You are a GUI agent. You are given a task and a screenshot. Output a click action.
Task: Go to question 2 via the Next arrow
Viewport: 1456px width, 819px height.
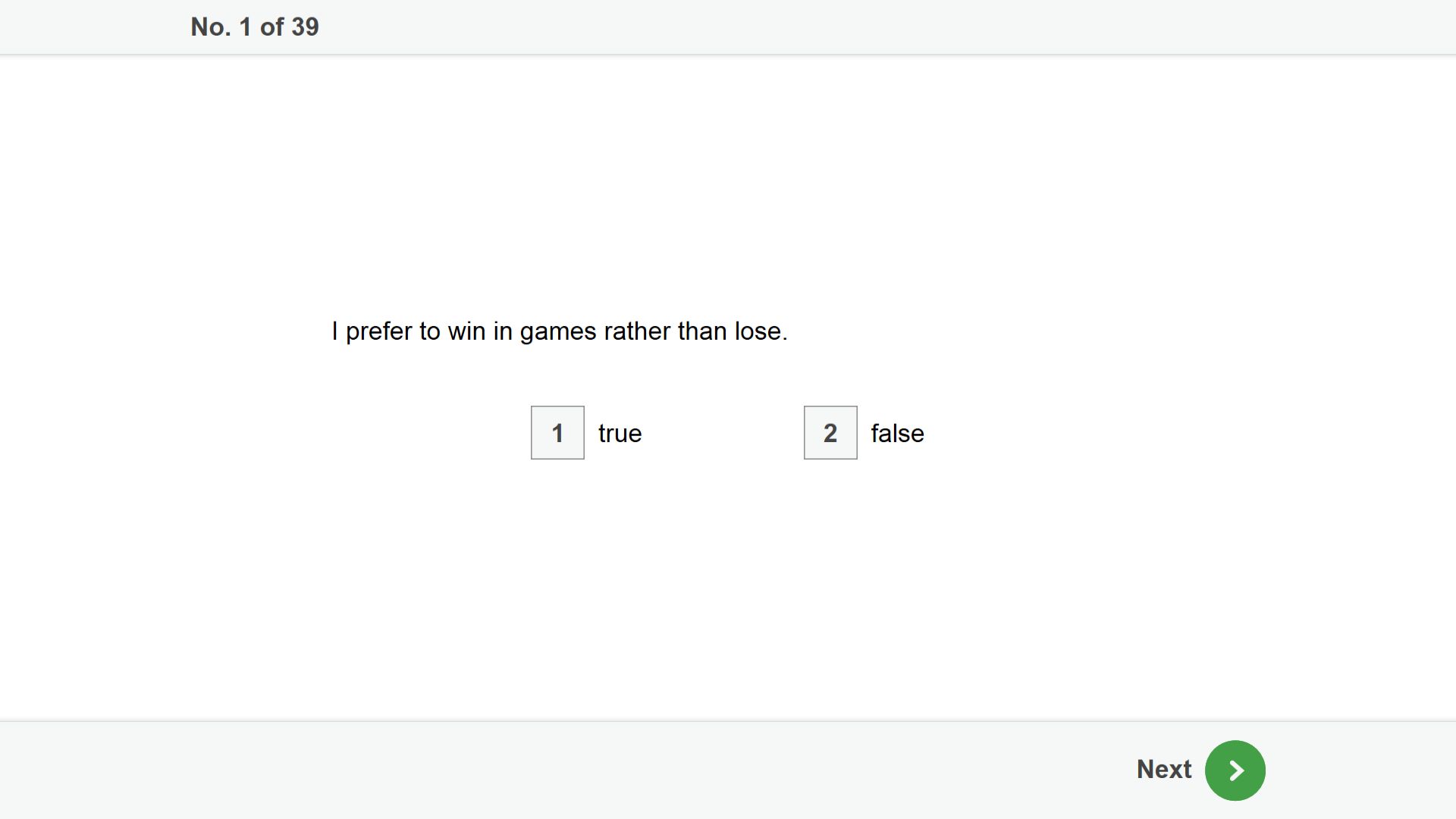[x=1235, y=770]
